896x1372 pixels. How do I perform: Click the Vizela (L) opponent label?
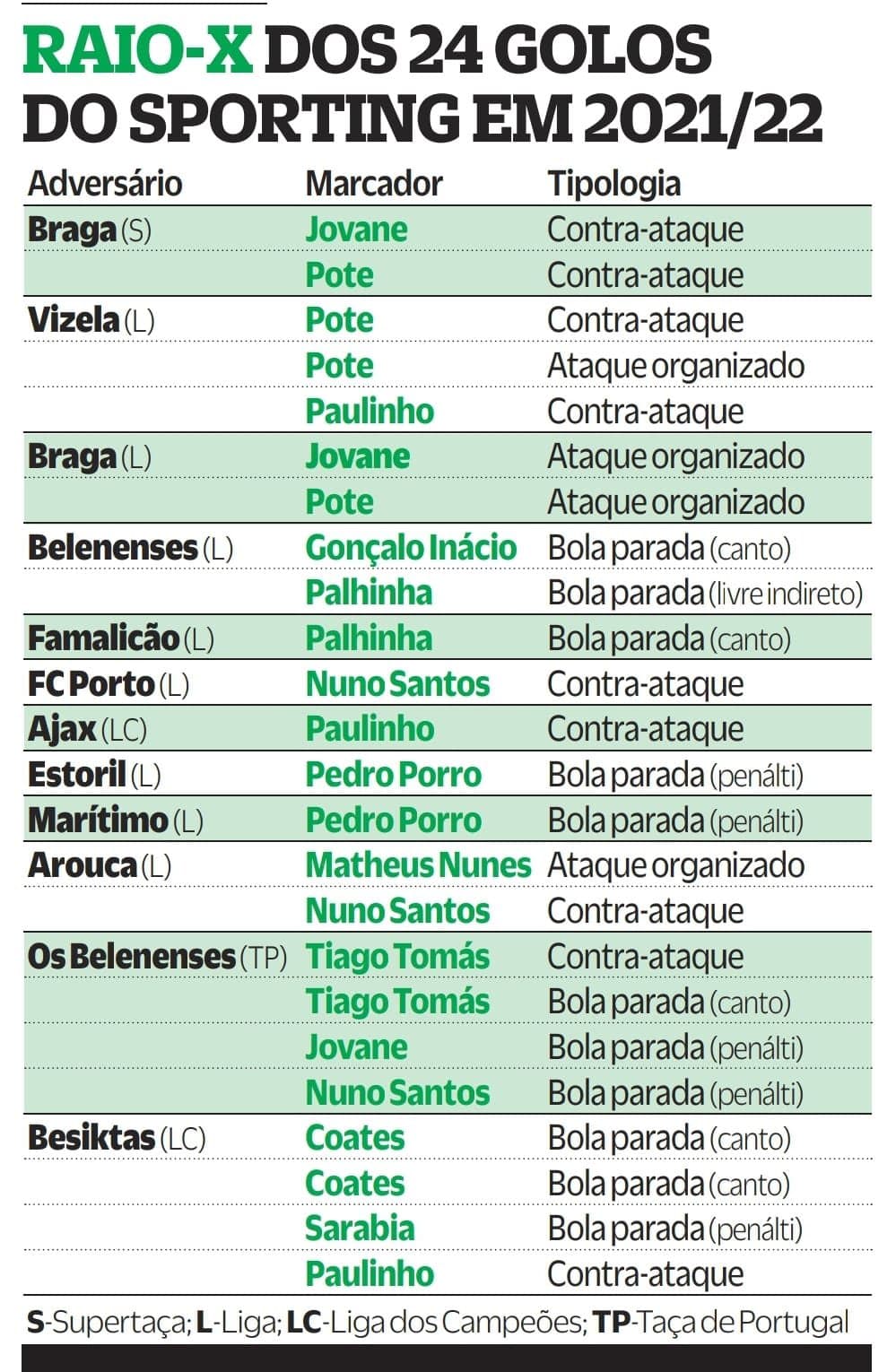coord(91,321)
